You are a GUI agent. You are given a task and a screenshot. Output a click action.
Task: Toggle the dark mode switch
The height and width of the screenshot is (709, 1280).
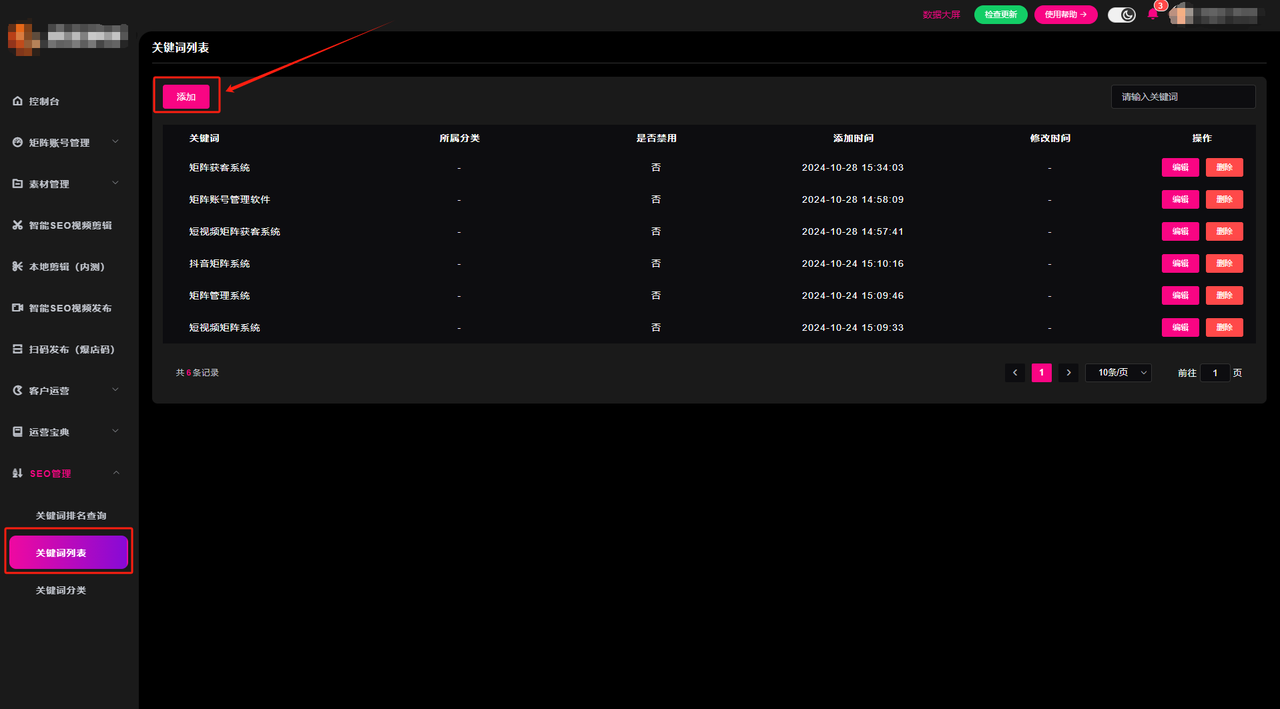[1121, 15]
